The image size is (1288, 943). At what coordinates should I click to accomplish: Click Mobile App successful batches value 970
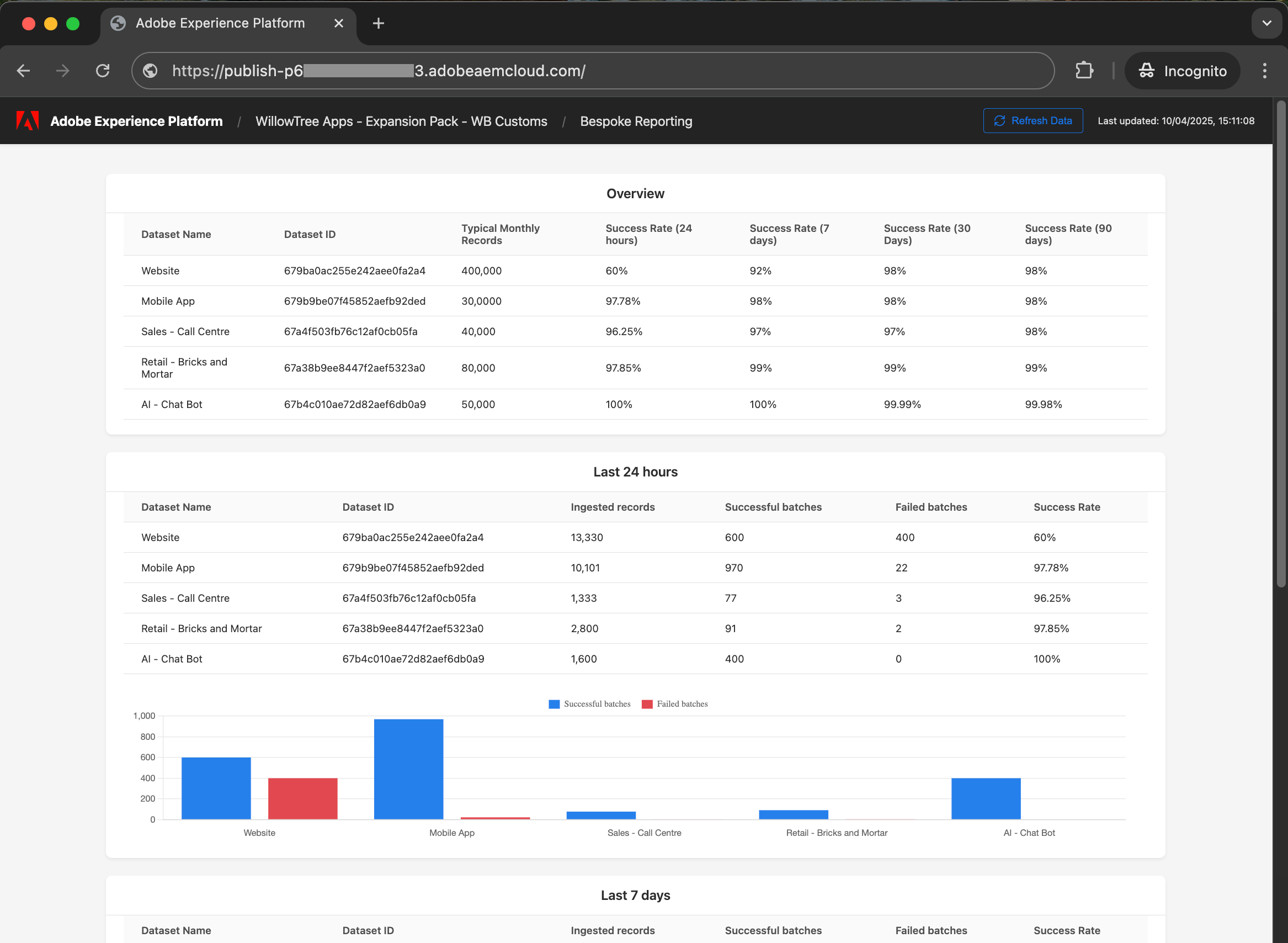[x=733, y=568]
